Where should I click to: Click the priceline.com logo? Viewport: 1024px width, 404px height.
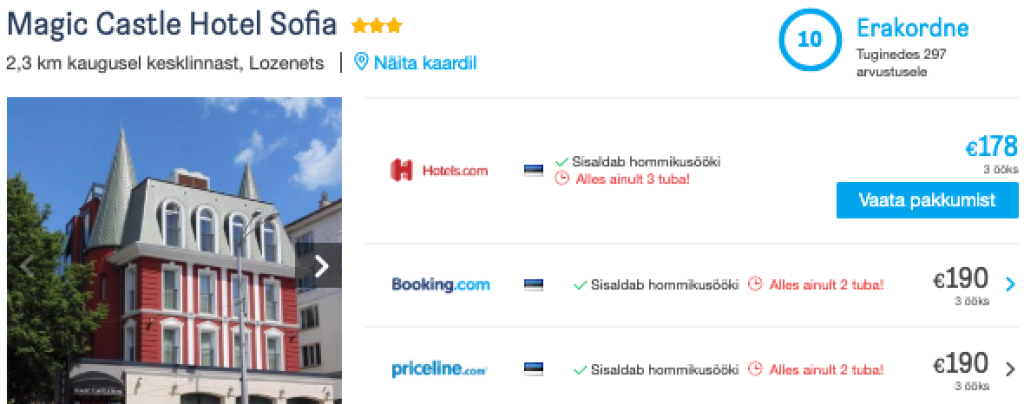click(439, 369)
